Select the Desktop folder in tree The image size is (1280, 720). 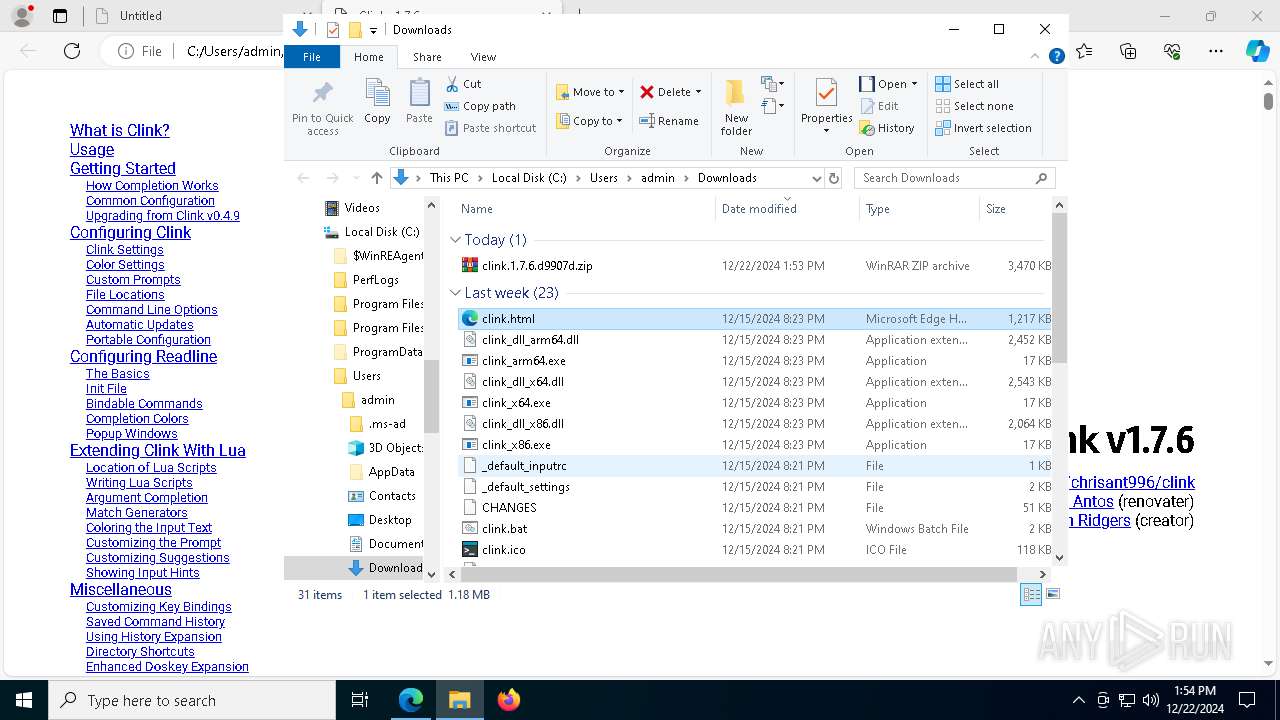pyautogui.click(x=380, y=520)
